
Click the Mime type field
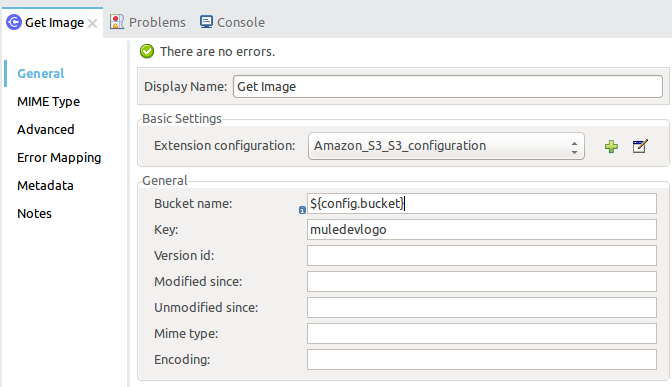[482, 333]
